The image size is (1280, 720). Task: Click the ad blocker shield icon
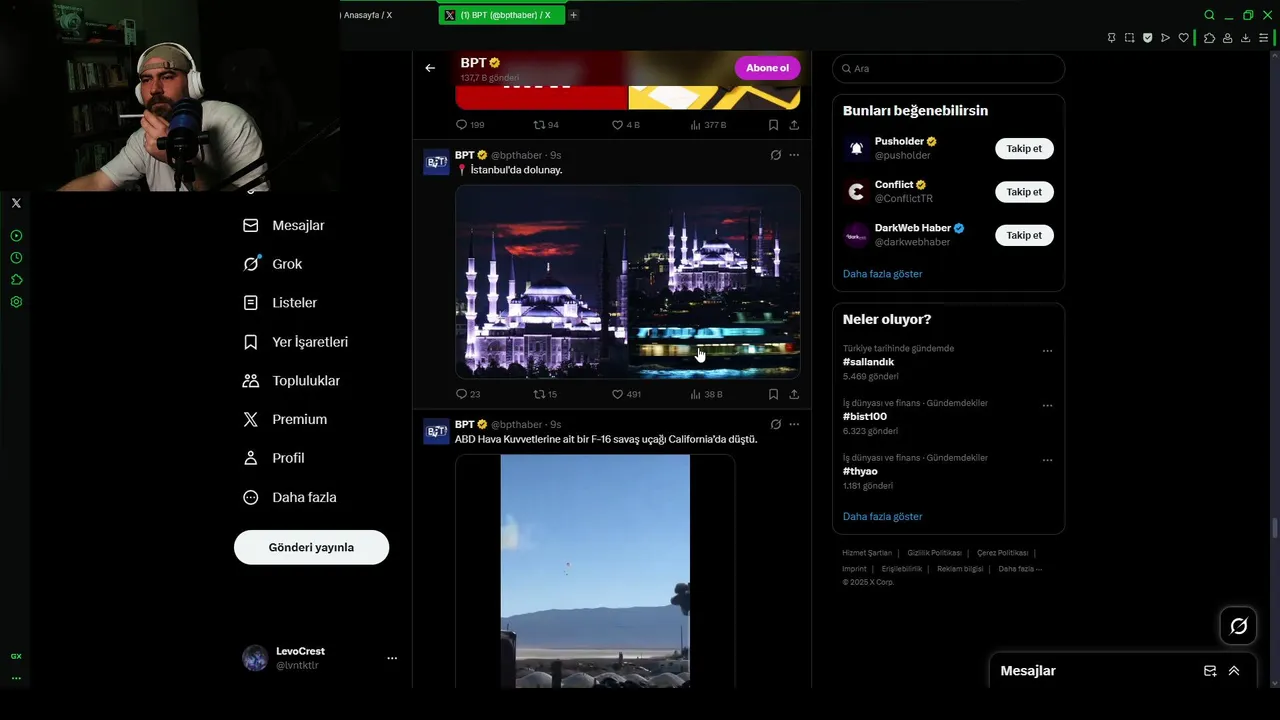click(1147, 38)
